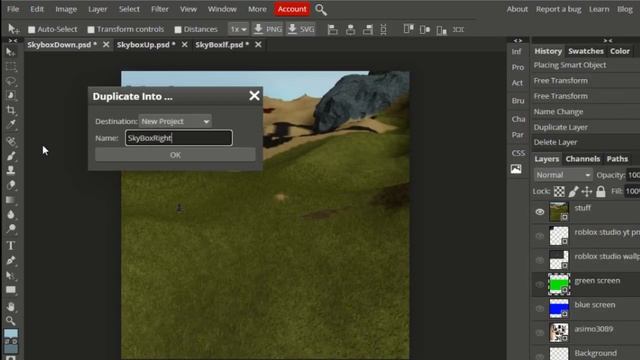
Task: Open the Learn link
Action: coord(599,9)
